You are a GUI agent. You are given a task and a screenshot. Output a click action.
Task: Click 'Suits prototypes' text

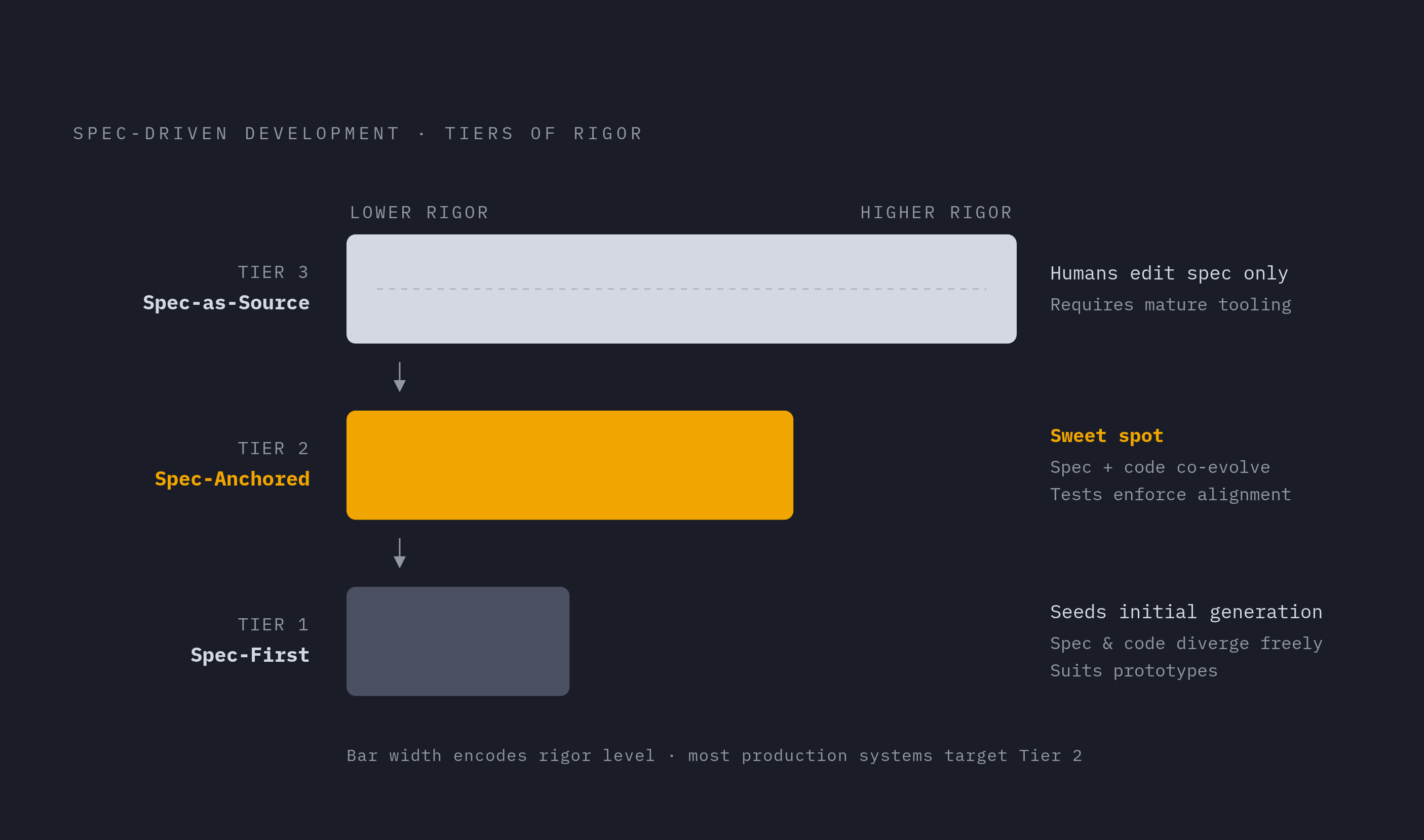[1134, 671]
